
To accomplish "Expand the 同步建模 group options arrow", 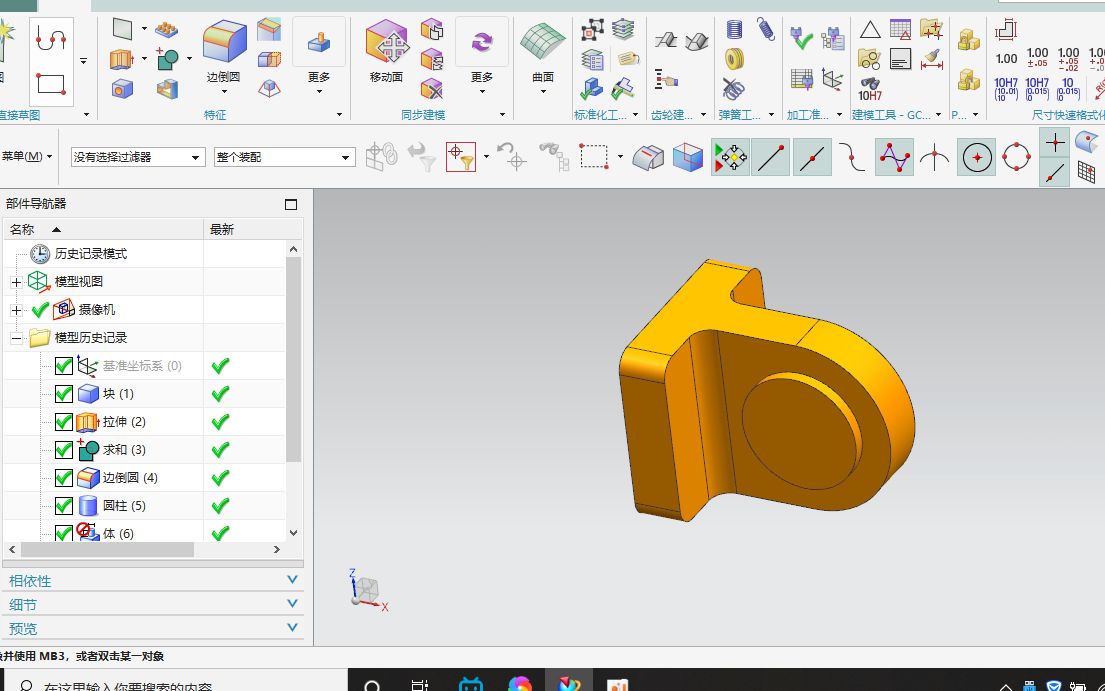I will (x=502, y=114).
